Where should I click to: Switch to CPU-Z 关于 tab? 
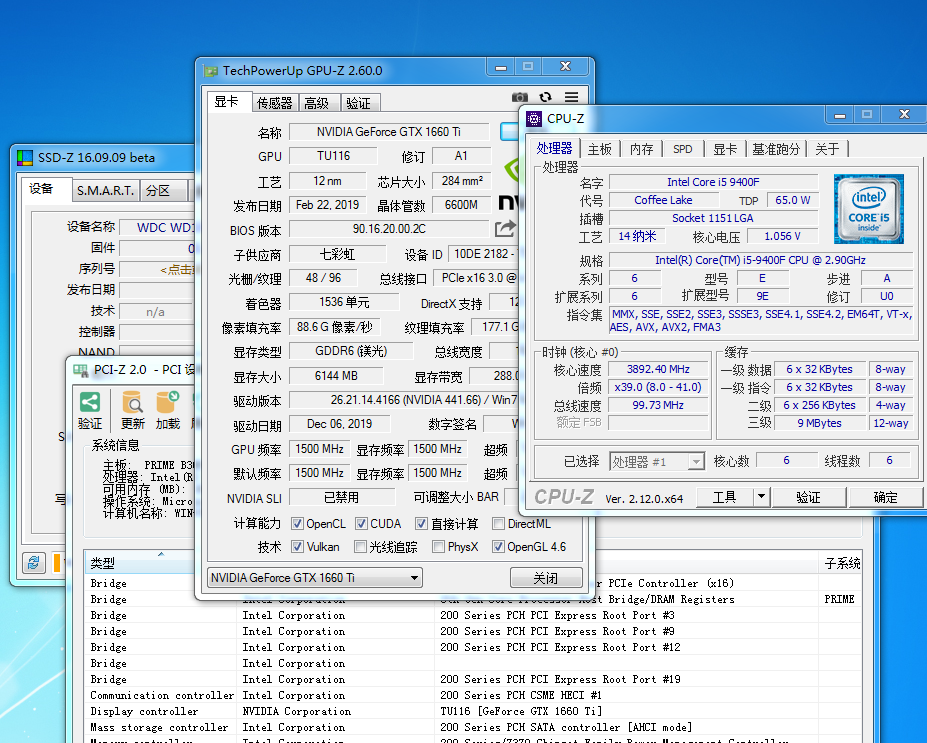827,150
